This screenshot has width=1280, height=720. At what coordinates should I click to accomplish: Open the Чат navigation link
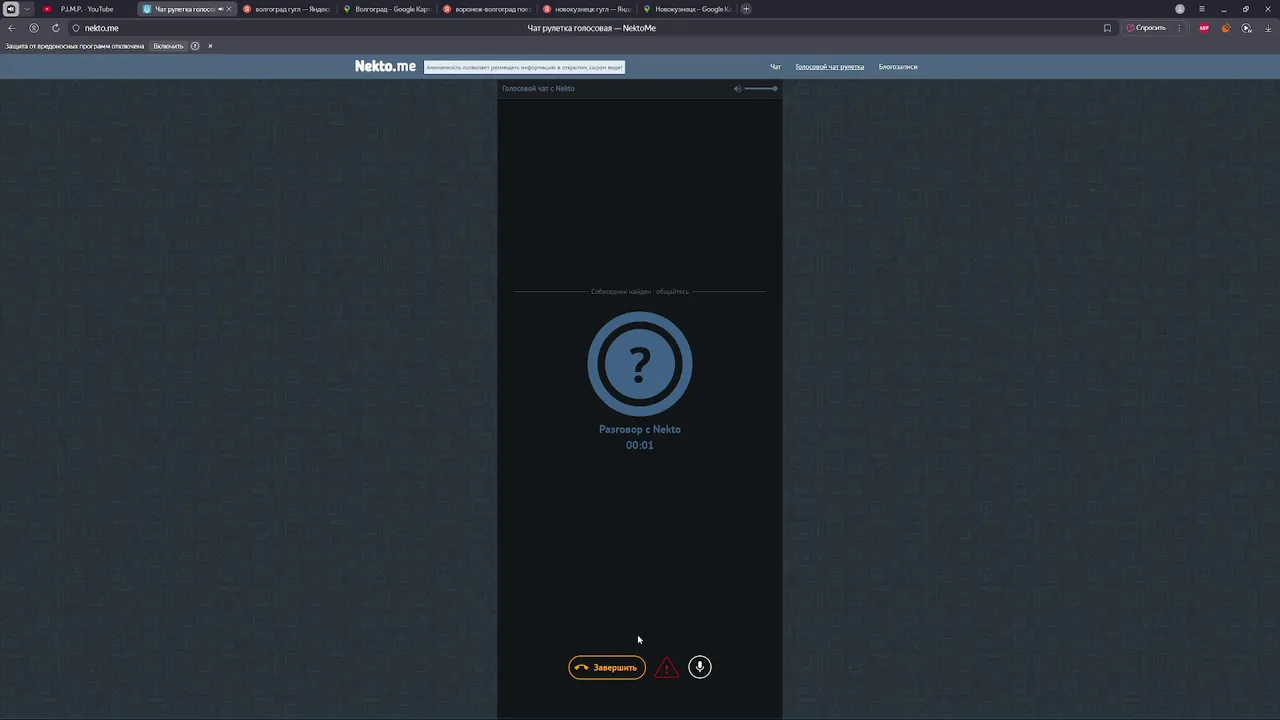point(775,67)
